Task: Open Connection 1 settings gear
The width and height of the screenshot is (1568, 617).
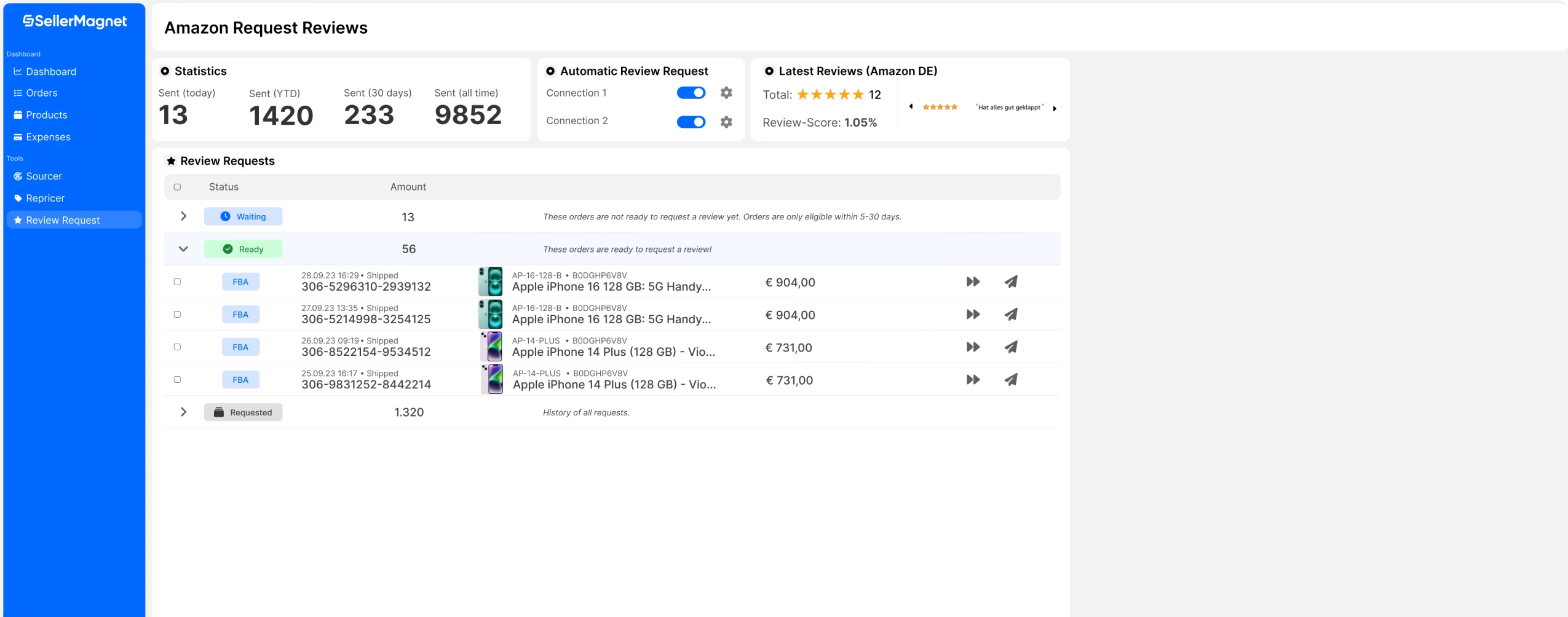Action: point(726,93)
